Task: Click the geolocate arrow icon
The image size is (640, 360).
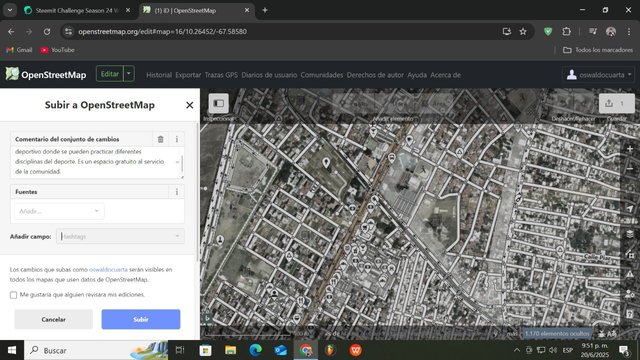Action: pyautogui.click(x=630, y=209)
